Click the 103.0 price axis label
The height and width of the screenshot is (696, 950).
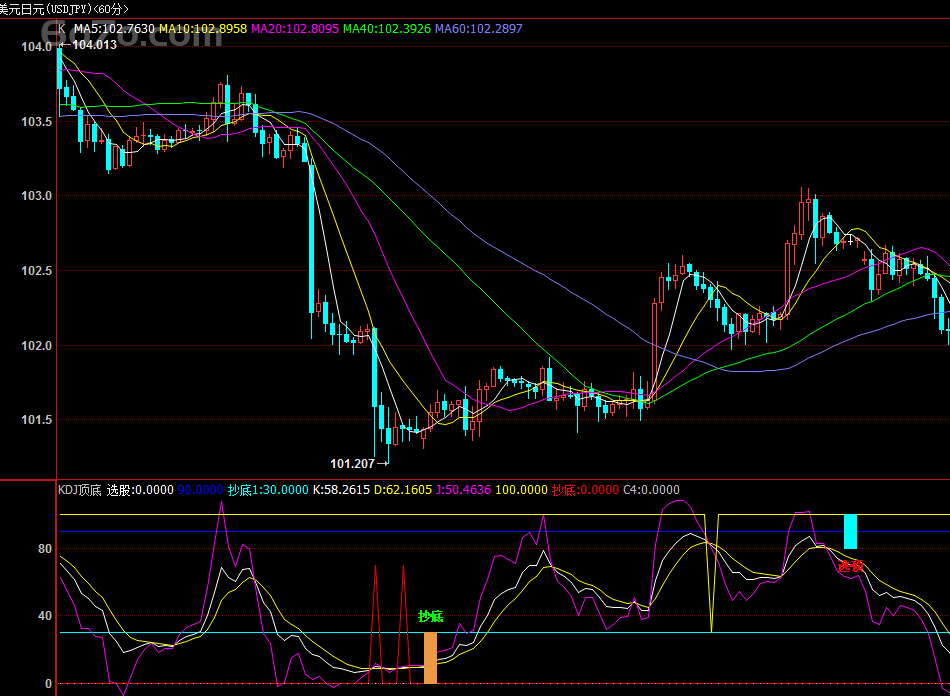(x=35, y=196)
